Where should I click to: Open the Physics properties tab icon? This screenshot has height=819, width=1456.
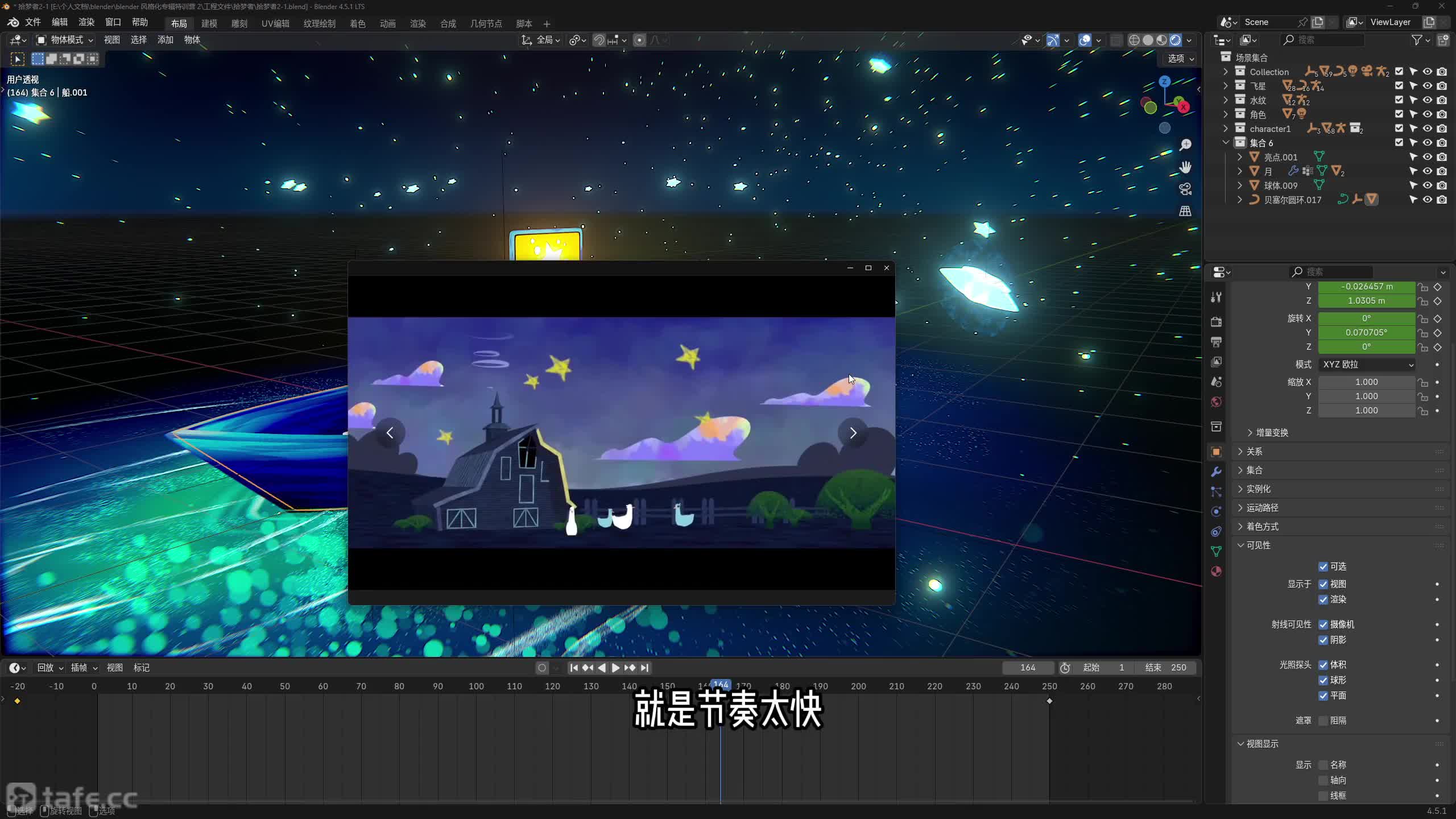click(1216, 511)
